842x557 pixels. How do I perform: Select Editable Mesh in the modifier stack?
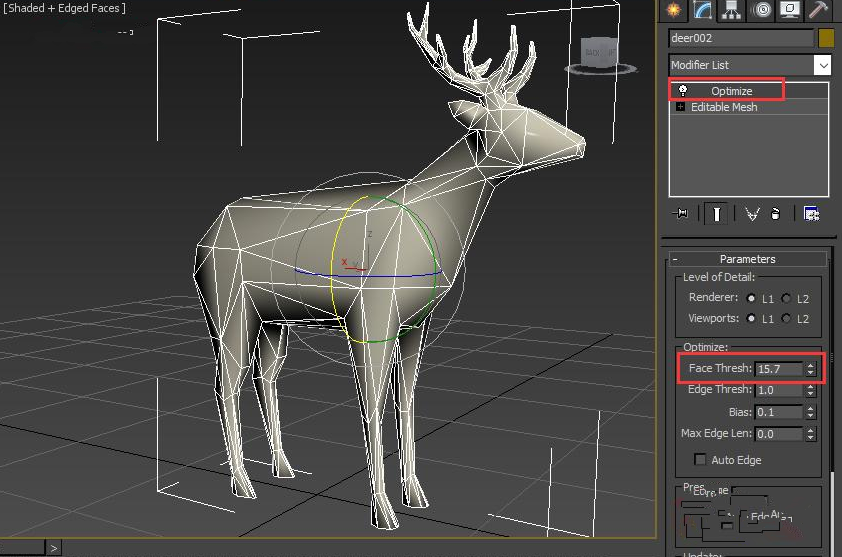point(724,107)
